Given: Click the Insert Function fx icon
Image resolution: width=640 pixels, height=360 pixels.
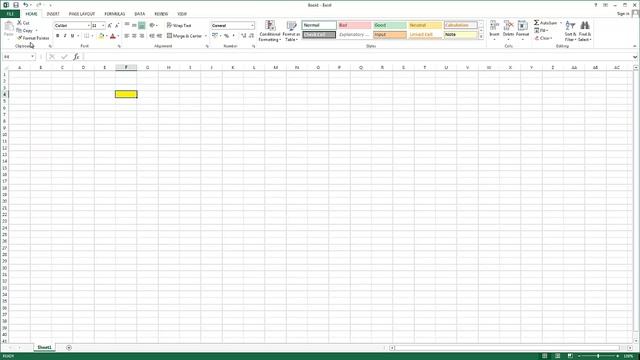Looking at the screenshot, I should [x=76, y=57].
